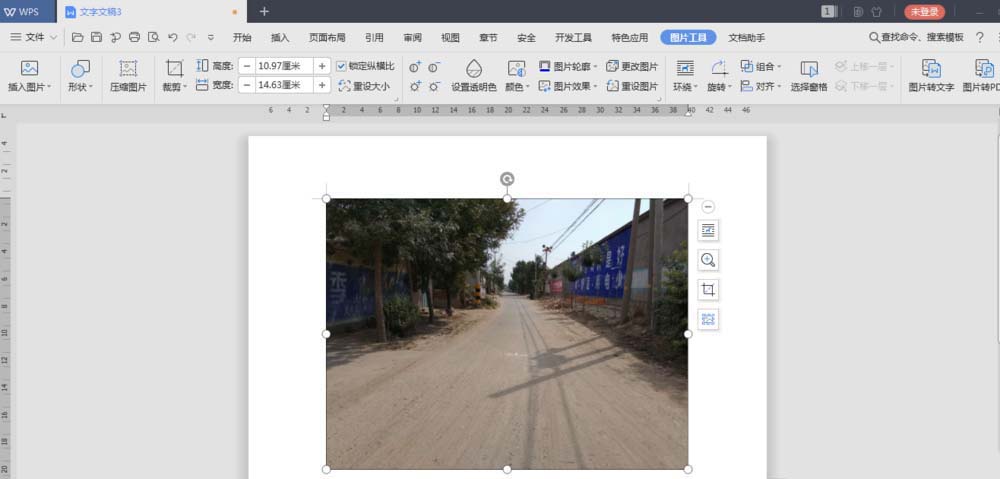Click the Change Picture (更改图片) button
The width and height of the screenshot is (1000, 479).
point(632,66)
